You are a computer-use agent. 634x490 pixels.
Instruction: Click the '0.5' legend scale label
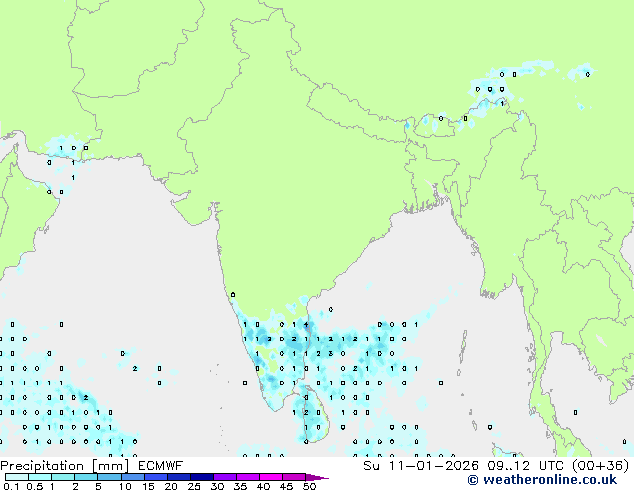35,486
